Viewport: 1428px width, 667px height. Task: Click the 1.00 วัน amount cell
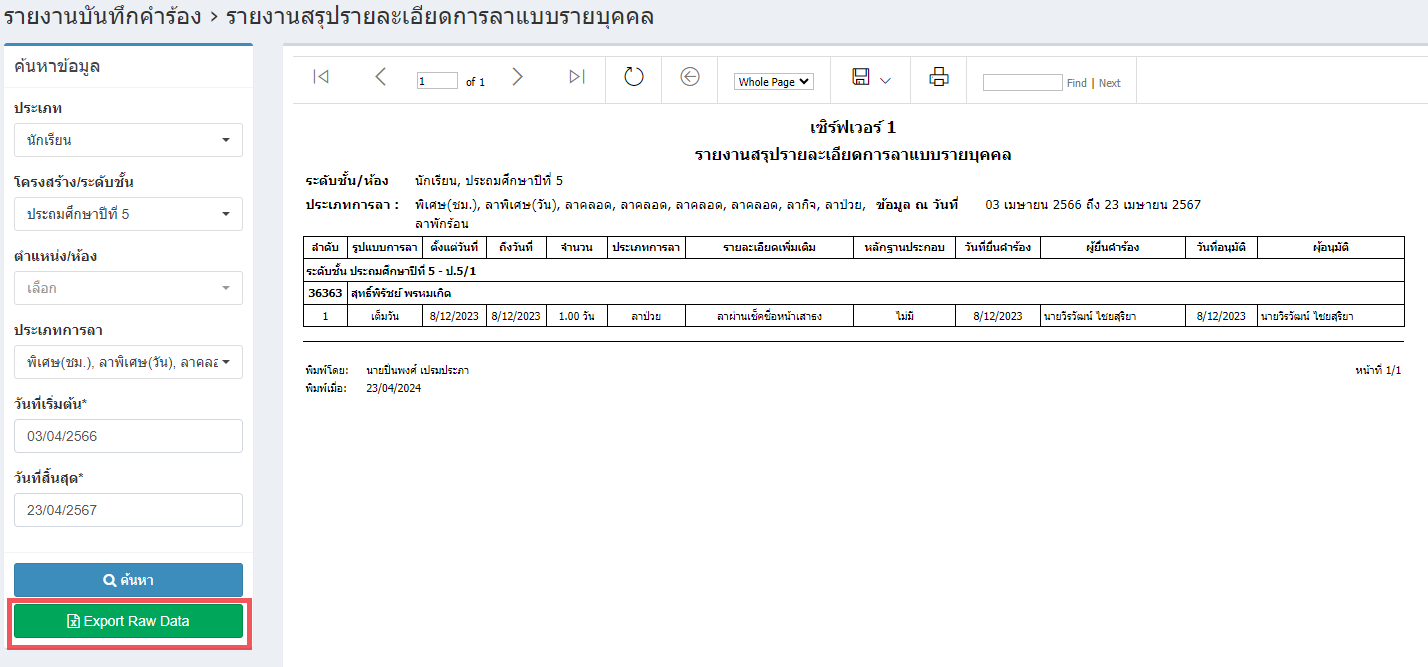coord(577,316)
